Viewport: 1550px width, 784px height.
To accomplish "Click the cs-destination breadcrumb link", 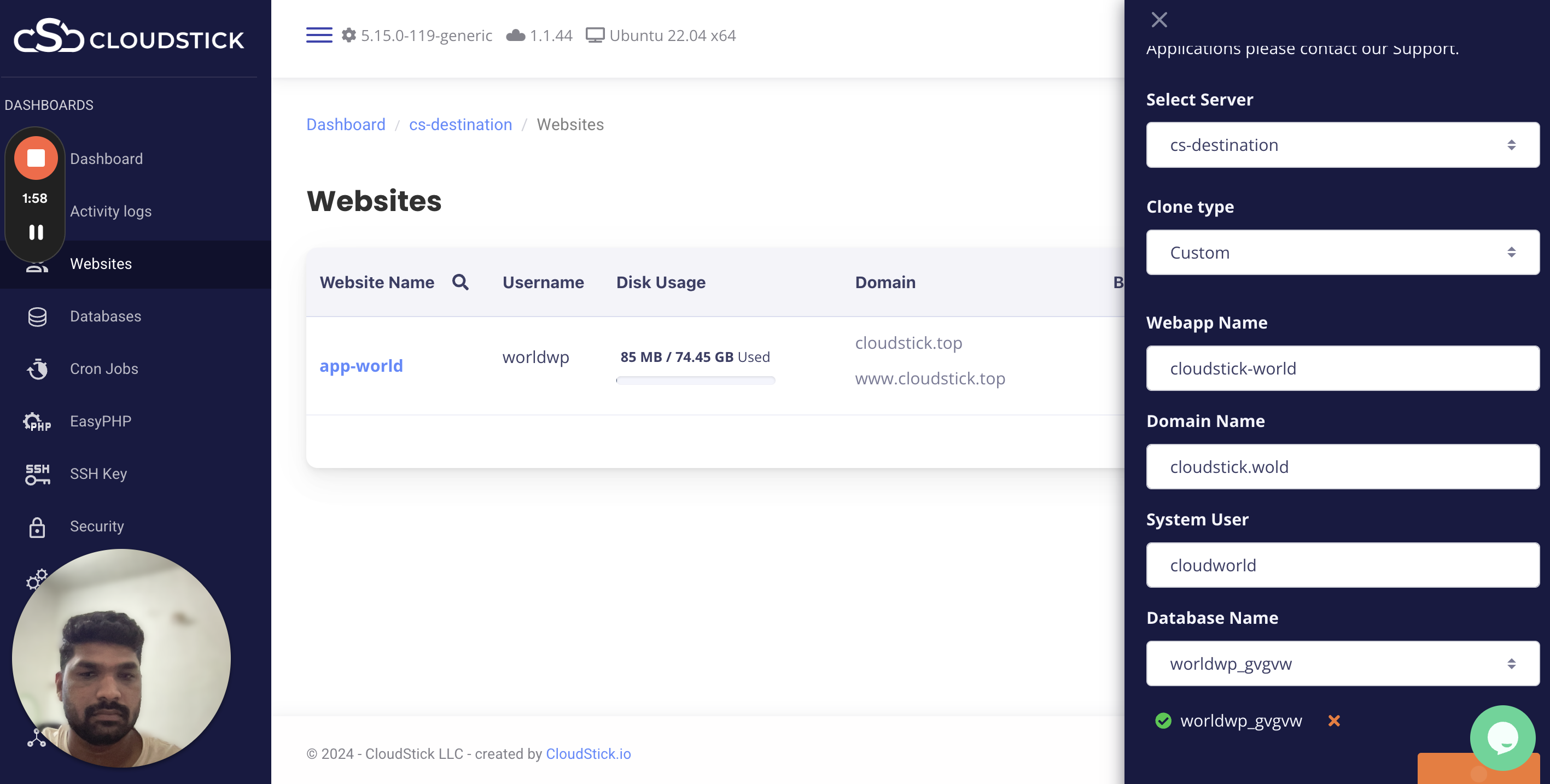I will click(x=461, y=125).
